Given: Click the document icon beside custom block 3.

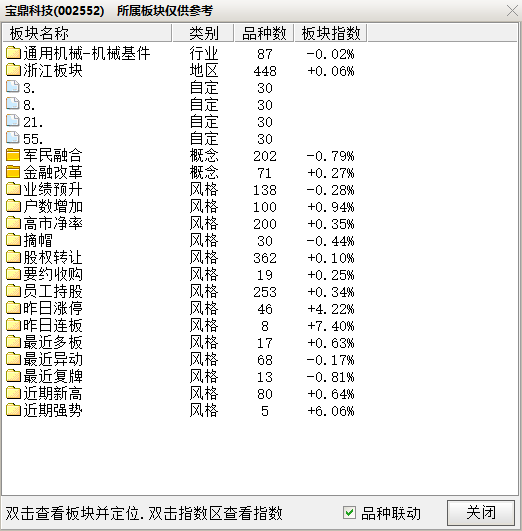Looking at the screenshot, I should coord(13,87).
